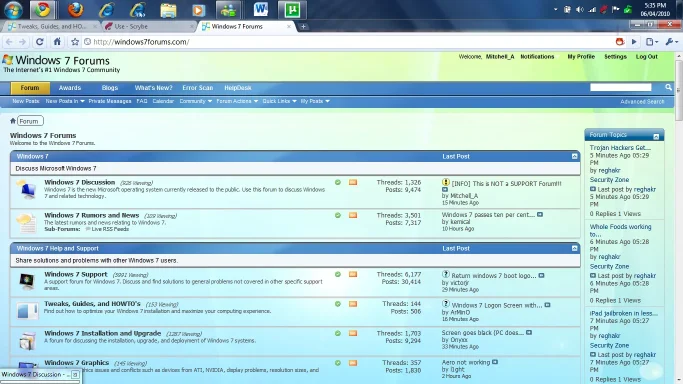The height and width of the screenshot is (384, 683).
Task: Launch Internet Explorer from taskbar
Action: (106, 10)
